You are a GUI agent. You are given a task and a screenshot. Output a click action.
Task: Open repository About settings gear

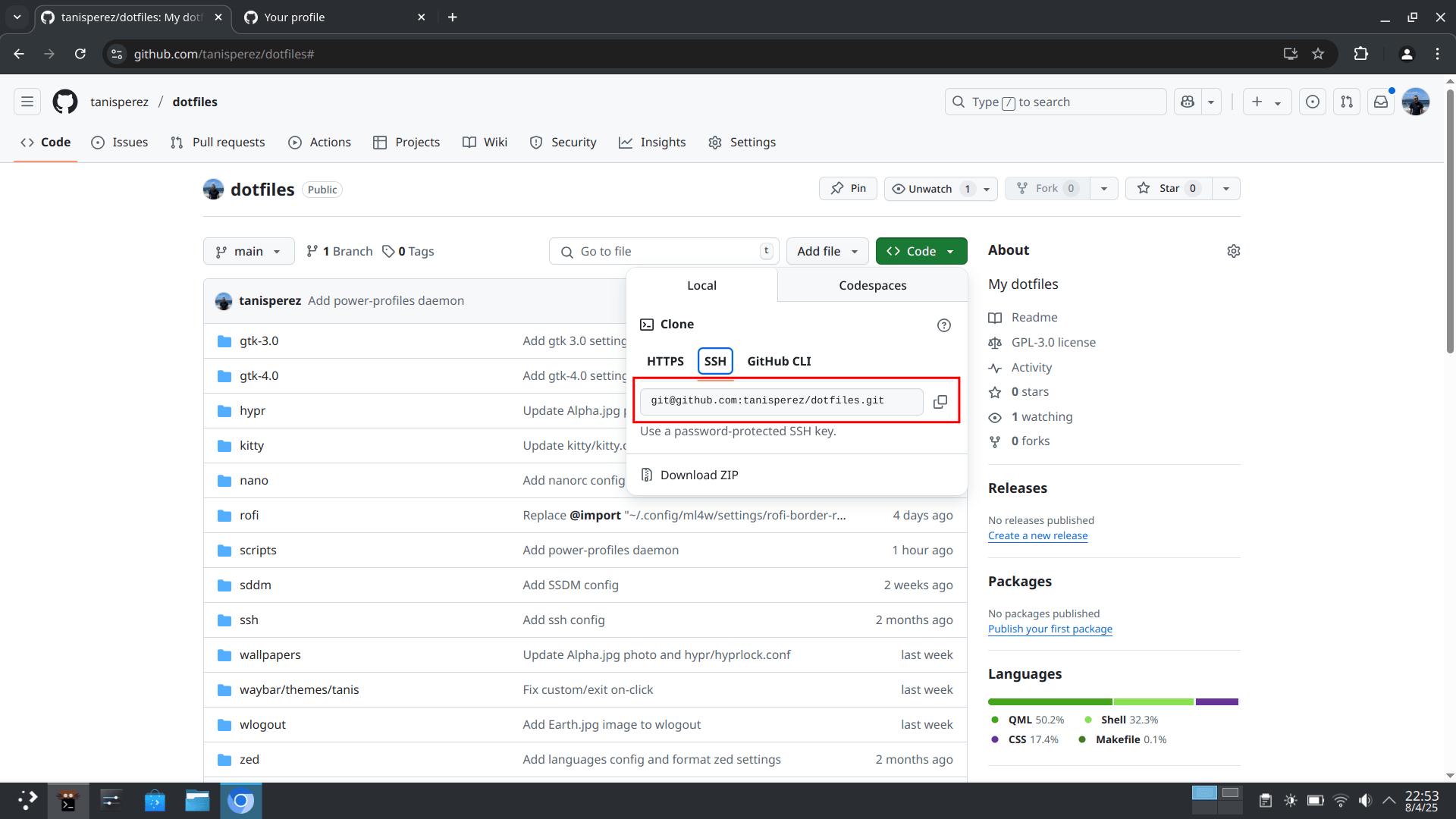pos(1234,250)
